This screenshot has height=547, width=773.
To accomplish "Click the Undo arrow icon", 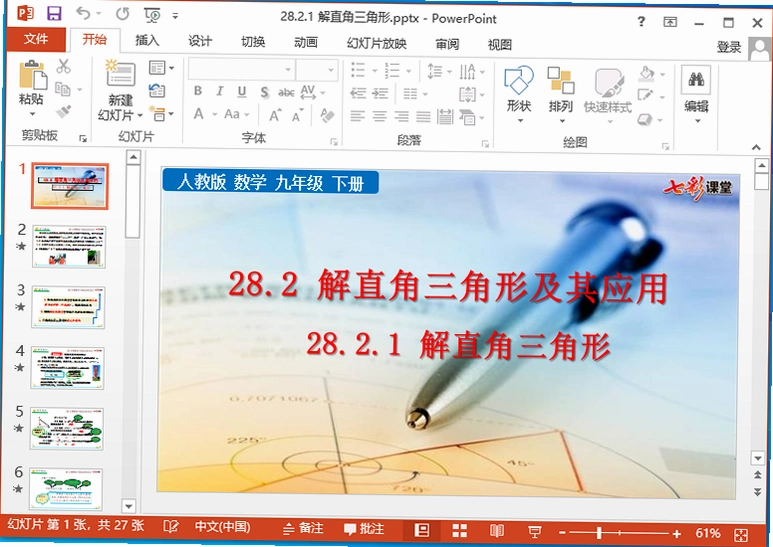I will [84, 14].
